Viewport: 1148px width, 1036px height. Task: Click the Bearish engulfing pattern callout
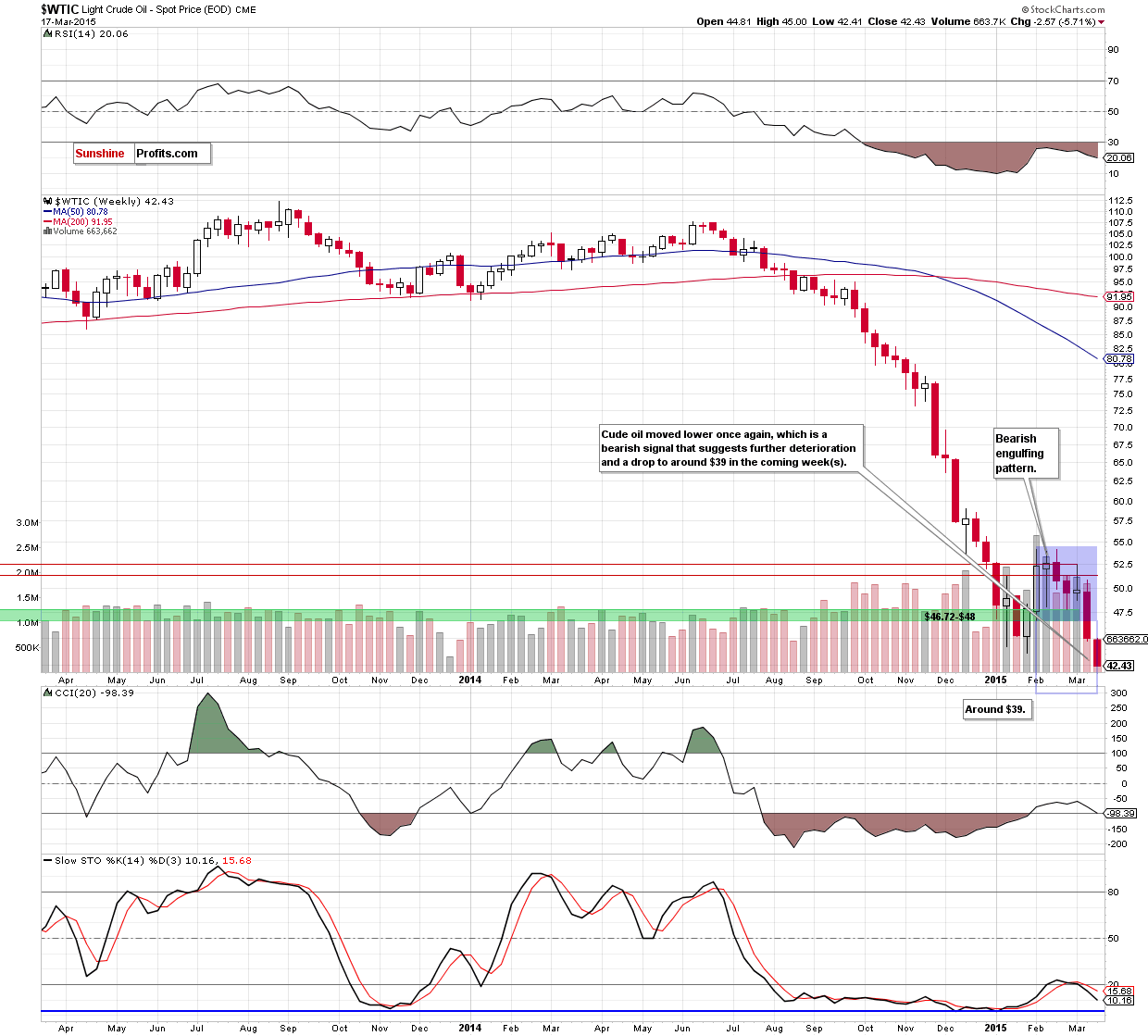coord(1025,454)
